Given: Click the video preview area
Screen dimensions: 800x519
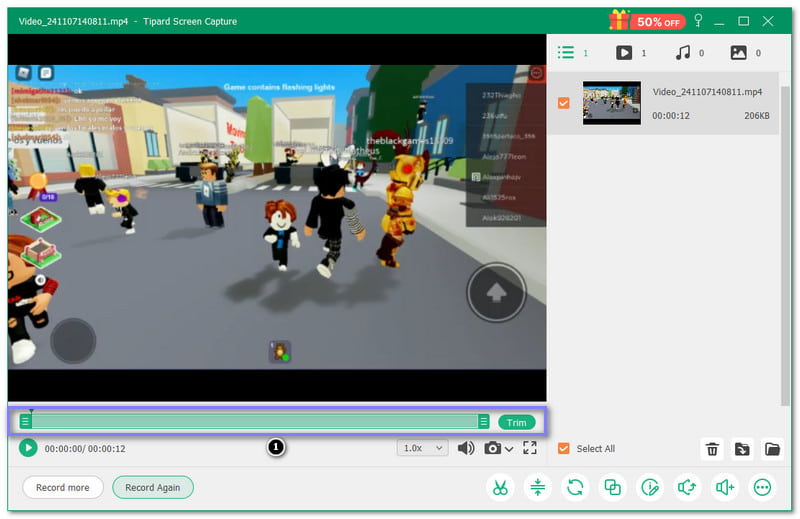Looking at the screenshot, I should click(x=277, y=217).
